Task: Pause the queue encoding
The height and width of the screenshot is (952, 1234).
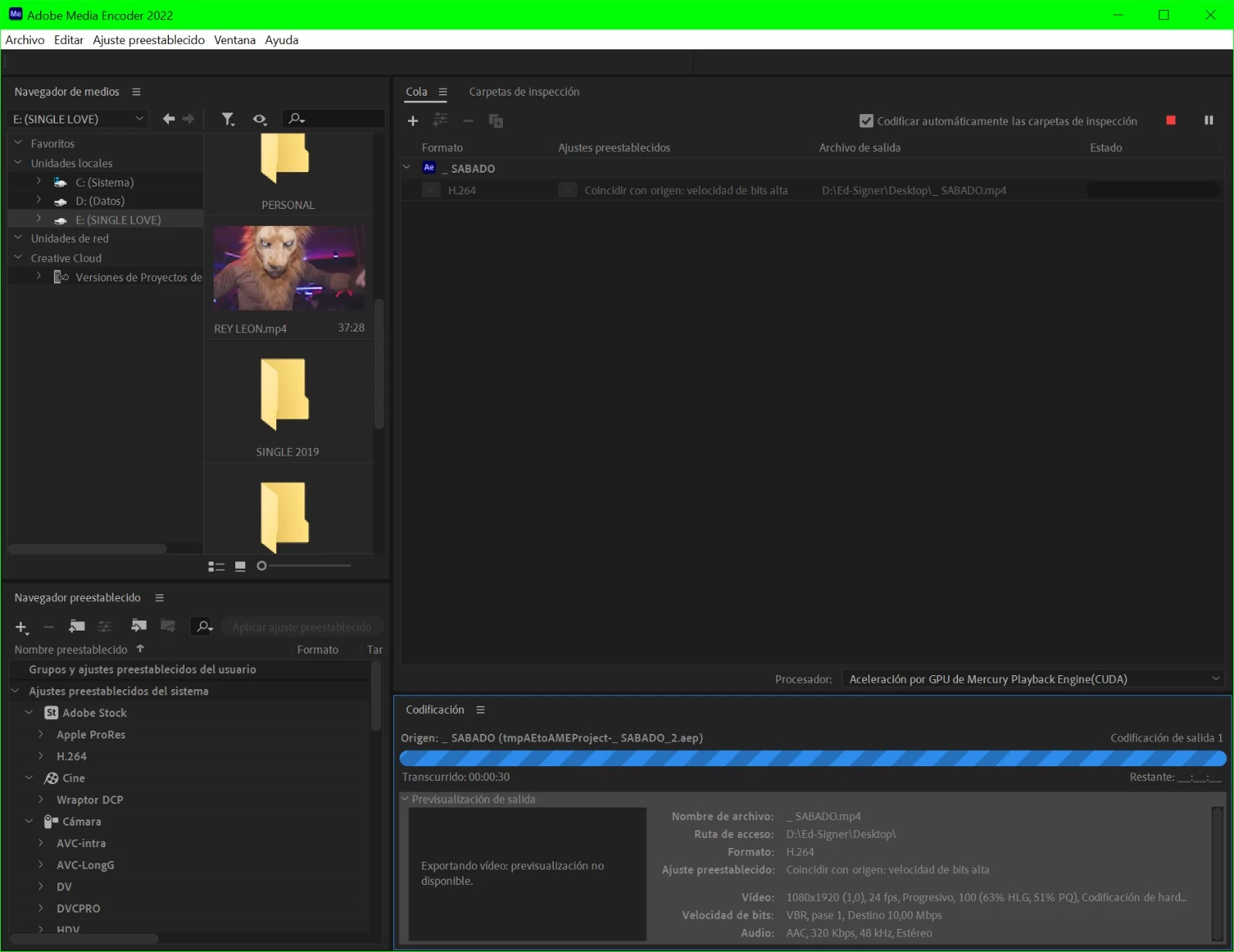Action: pos(1209,120)
